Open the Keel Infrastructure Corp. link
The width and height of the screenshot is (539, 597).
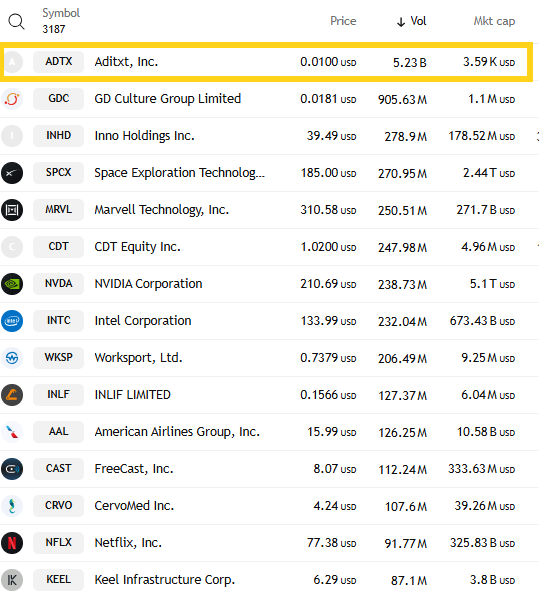(164, 580)
